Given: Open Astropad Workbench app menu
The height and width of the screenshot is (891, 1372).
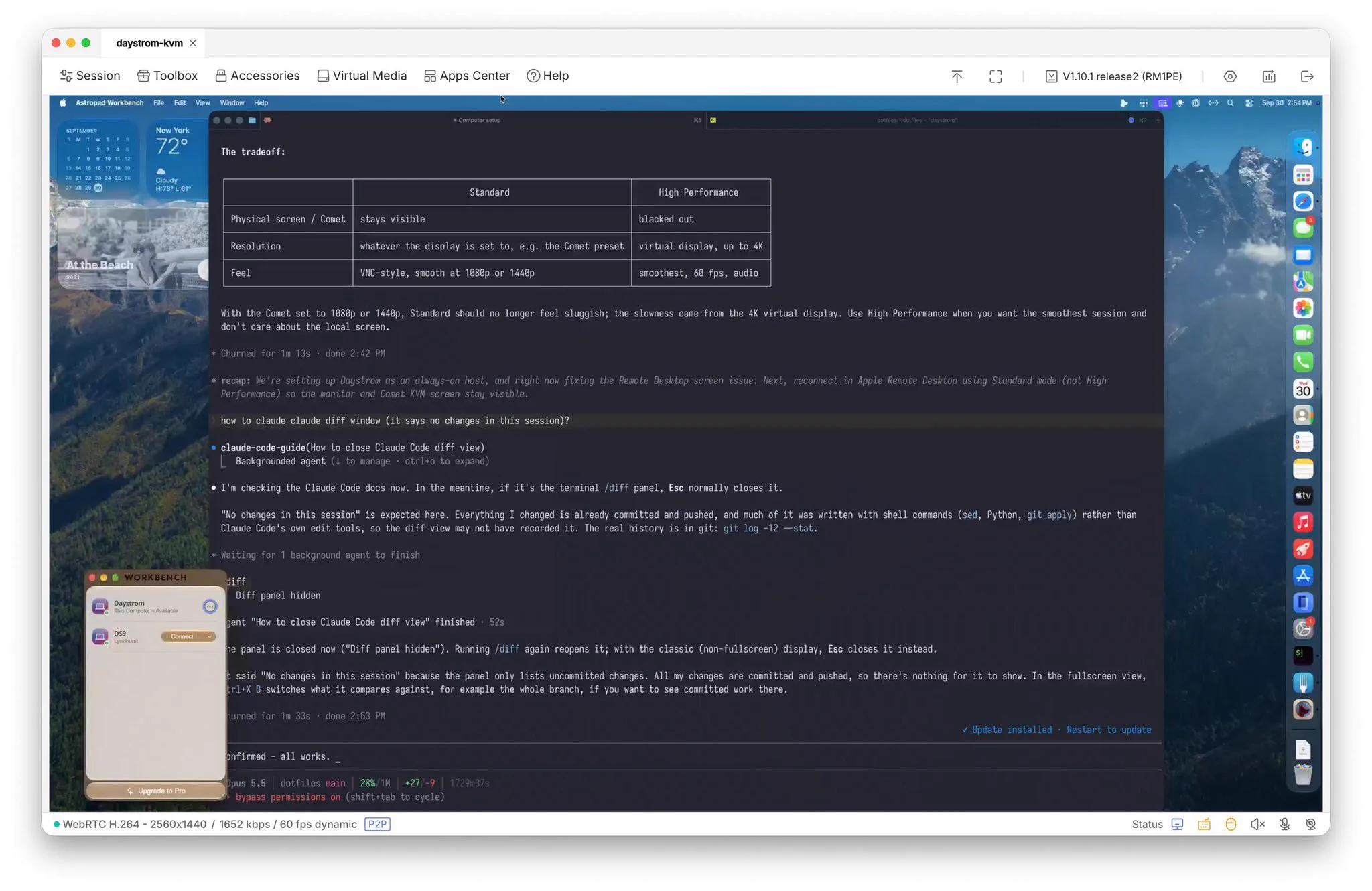Looking at the screenshot, I should 109,103.
